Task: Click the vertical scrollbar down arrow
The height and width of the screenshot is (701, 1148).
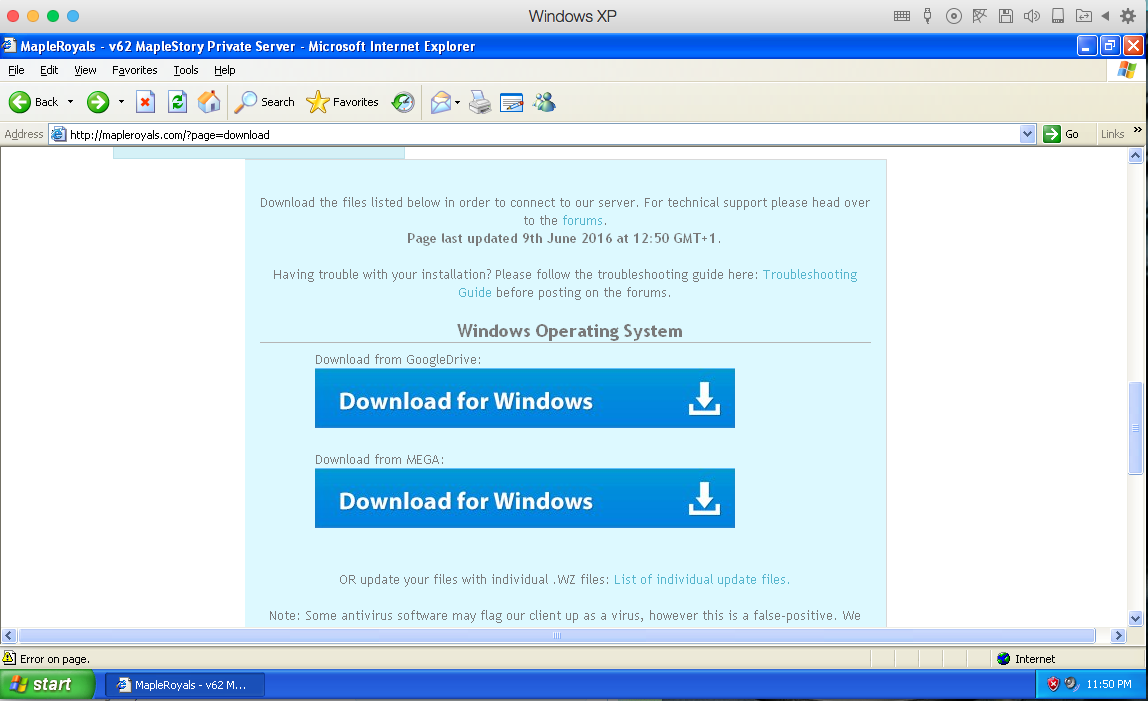Action: click(x=1136, y=618)
